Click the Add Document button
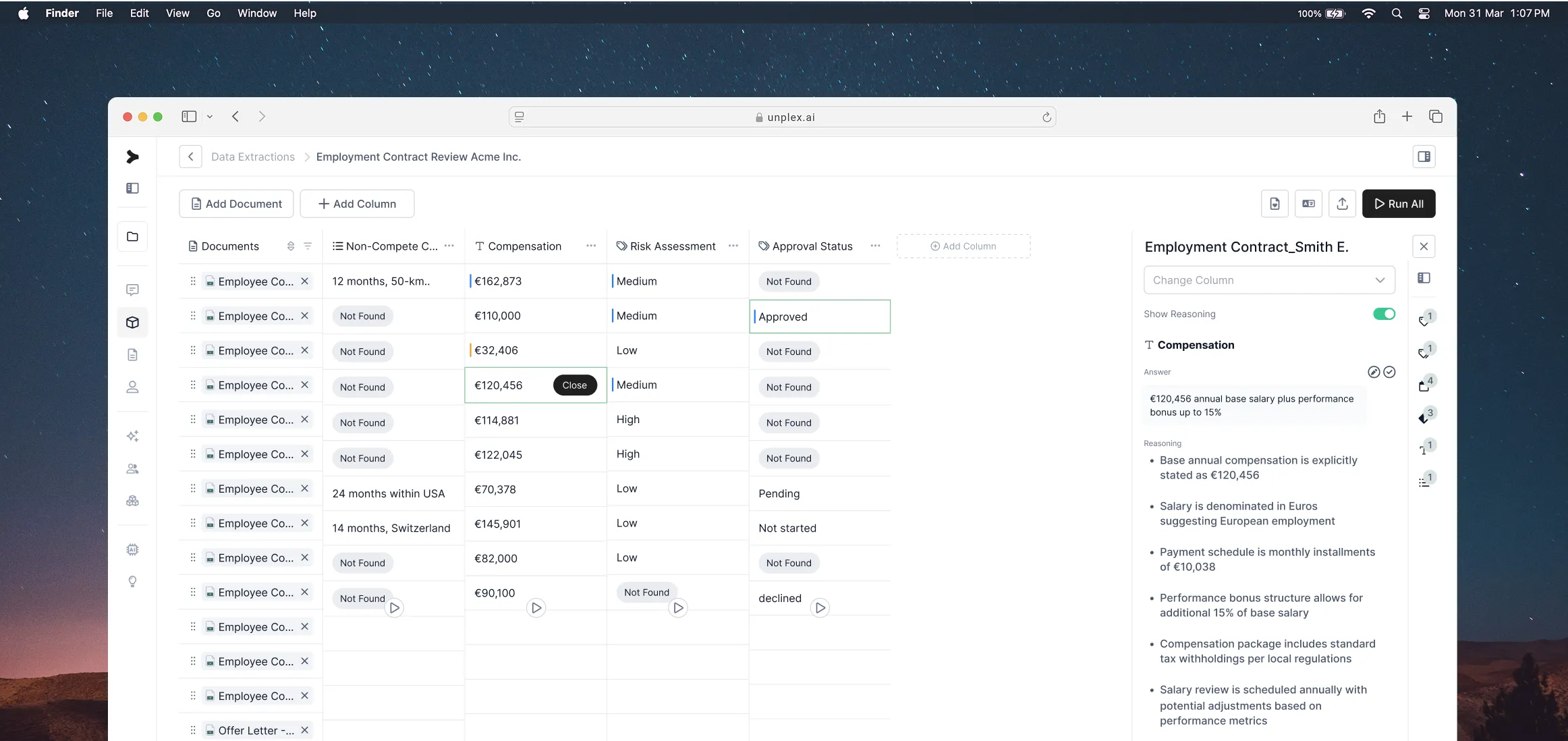Image resolution: width=1568 pixels, height=741 pixels. point(236,204)
